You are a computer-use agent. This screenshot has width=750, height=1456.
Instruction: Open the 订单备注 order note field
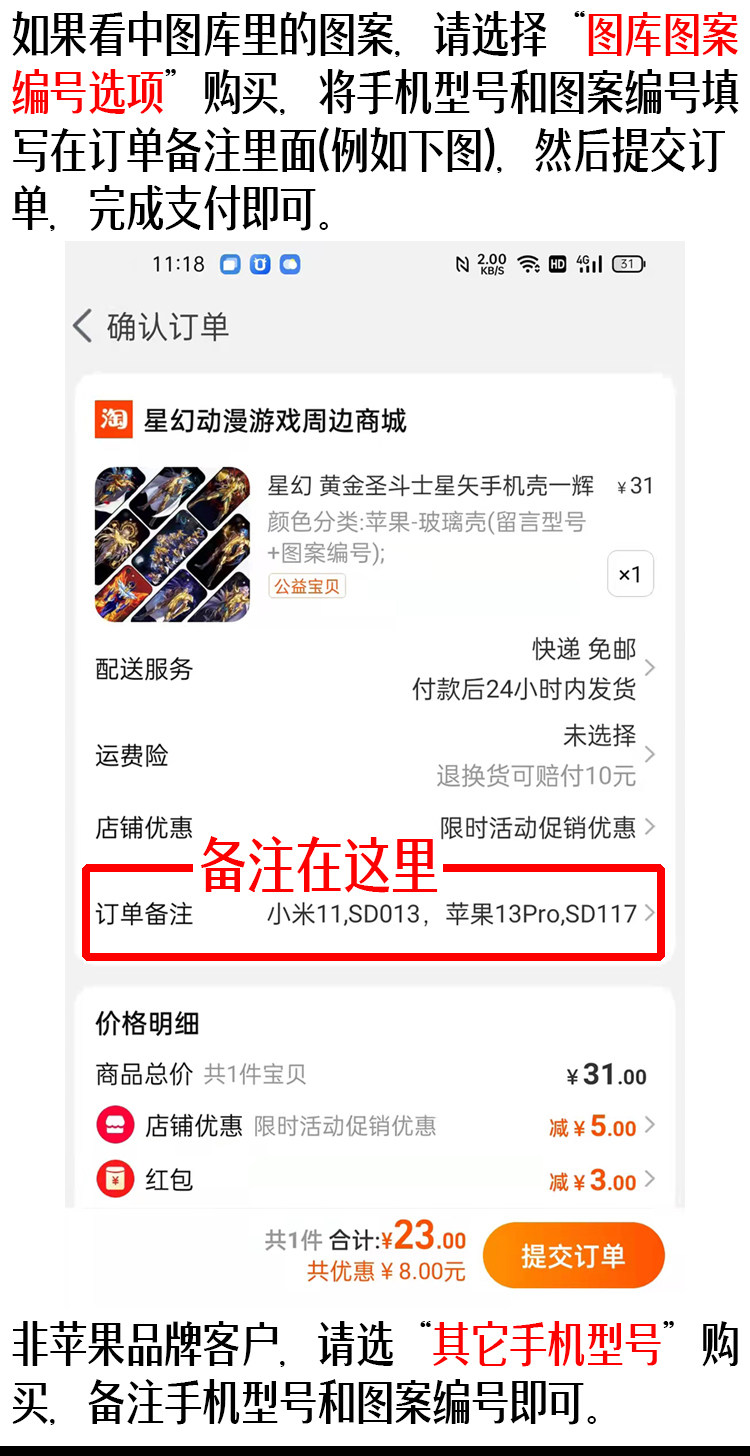point(374,913)
